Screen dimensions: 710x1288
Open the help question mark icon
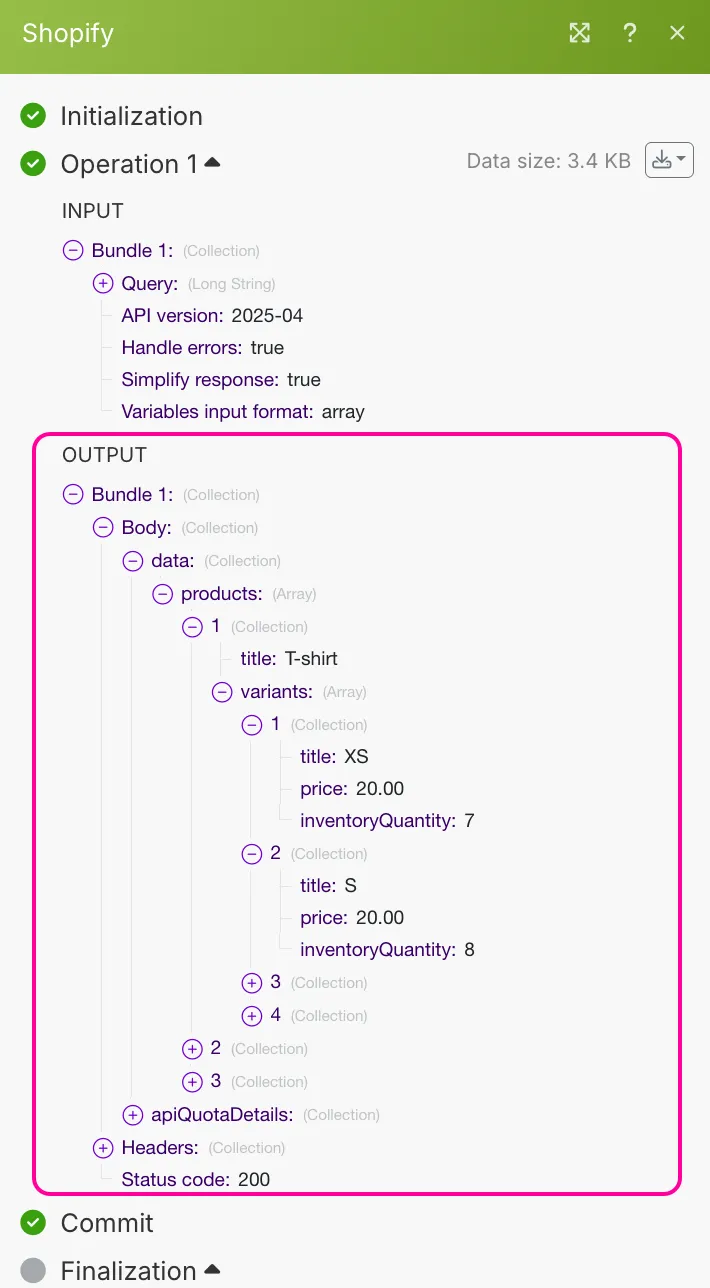629,33
